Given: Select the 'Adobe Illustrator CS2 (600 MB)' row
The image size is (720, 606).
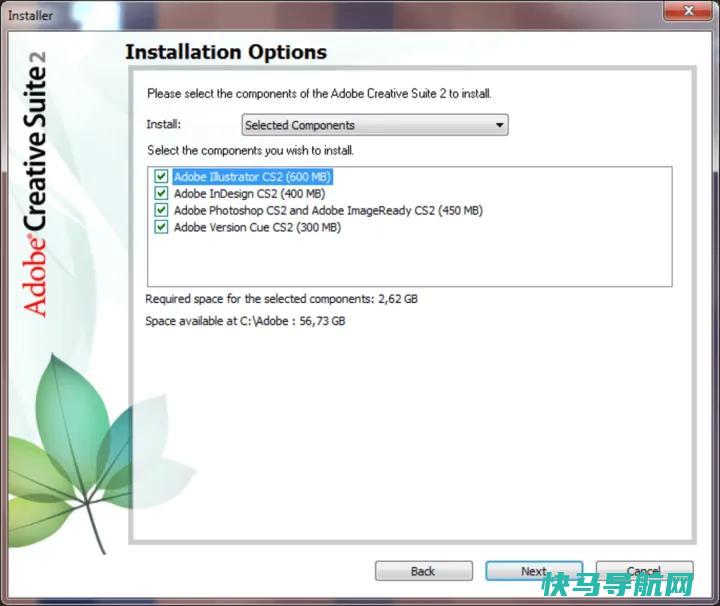Looking at the screenshot, I should point(252,177).
